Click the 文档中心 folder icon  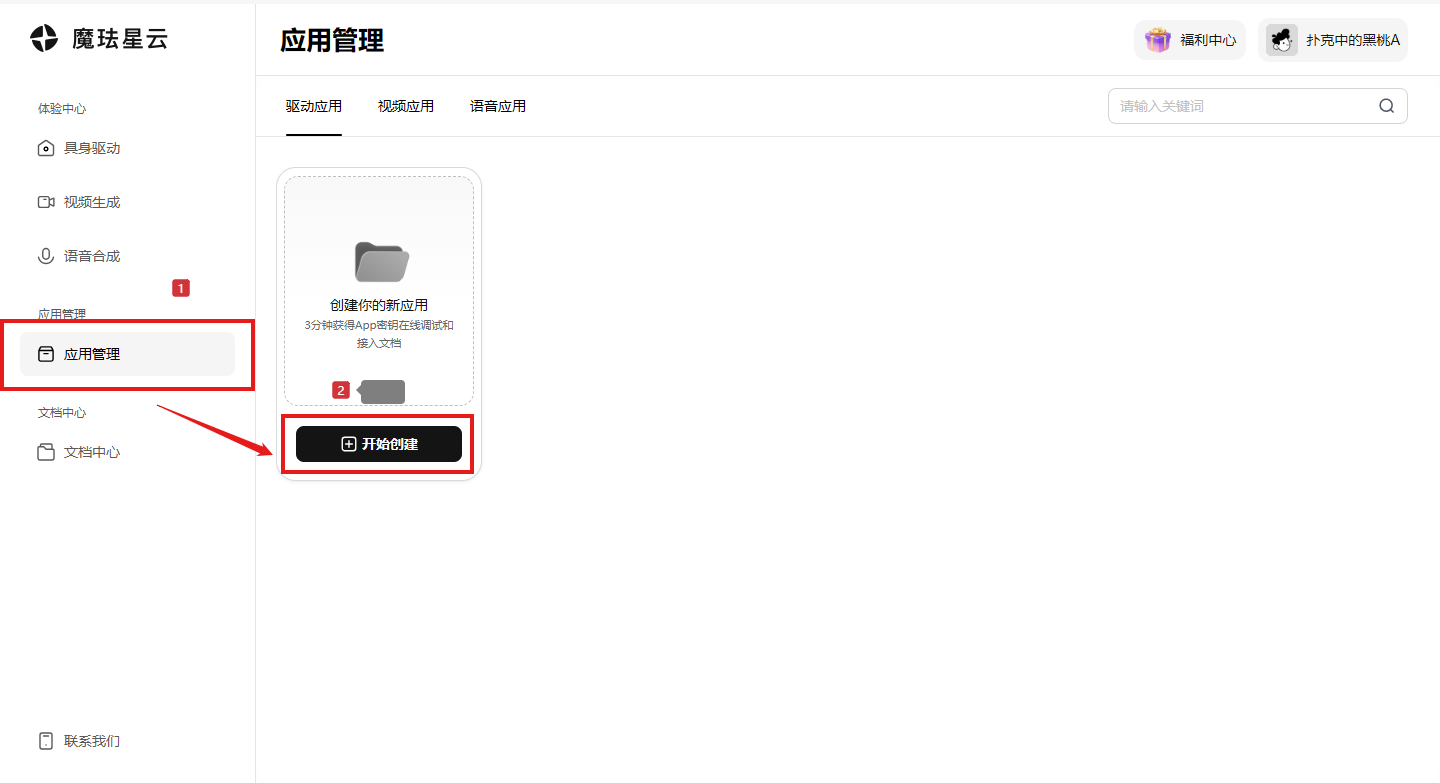46,452
